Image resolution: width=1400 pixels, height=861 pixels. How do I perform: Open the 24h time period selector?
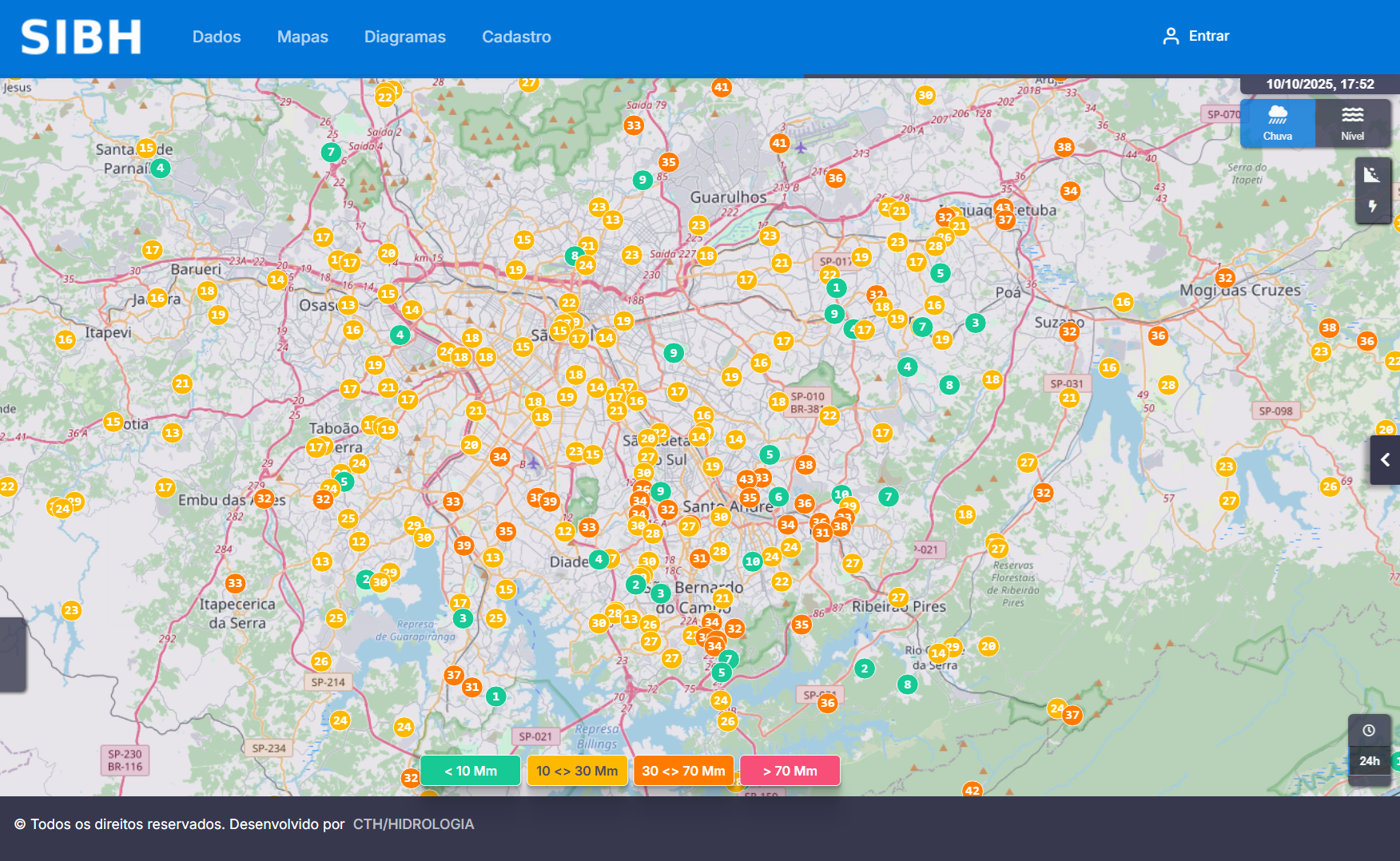pyautogui.click(x=1369, y=761)
